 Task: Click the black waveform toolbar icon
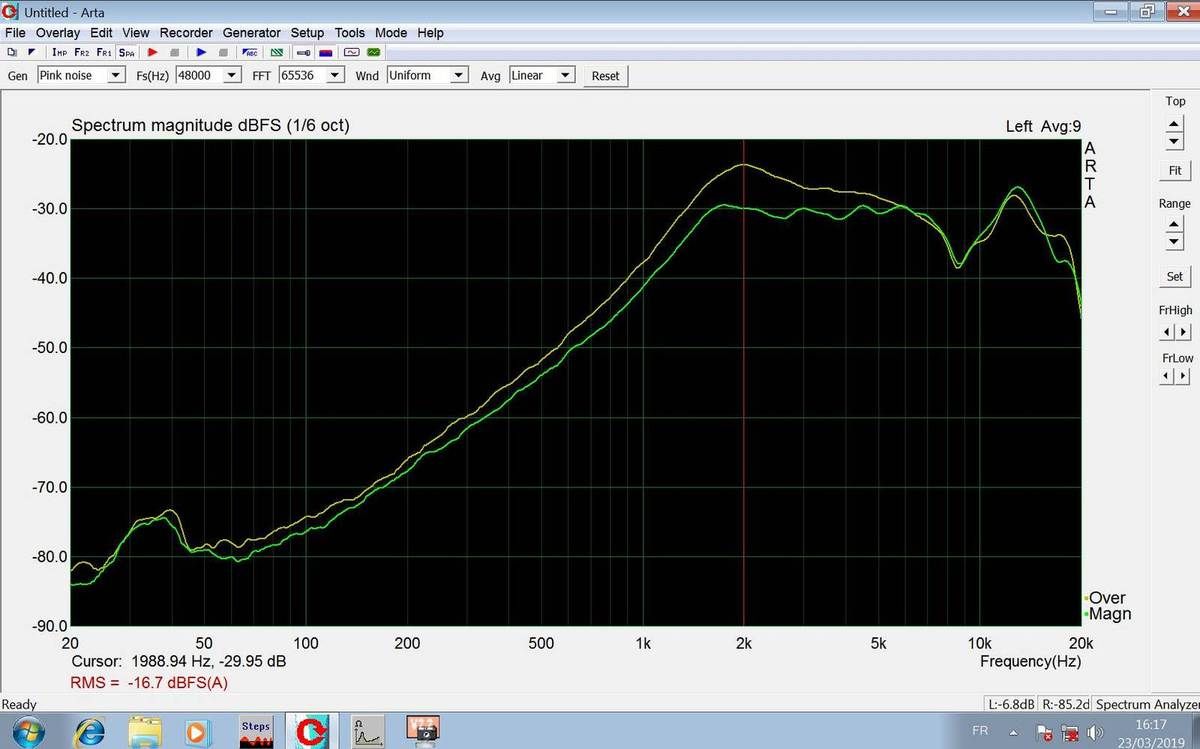pos(351,52)
